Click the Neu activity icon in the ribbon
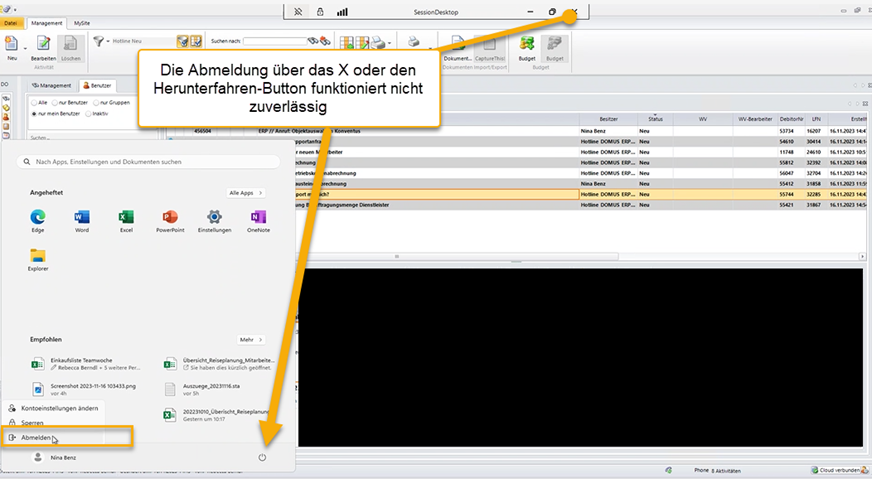This screenshot has width=872, height=479. [x=11, y=43]
